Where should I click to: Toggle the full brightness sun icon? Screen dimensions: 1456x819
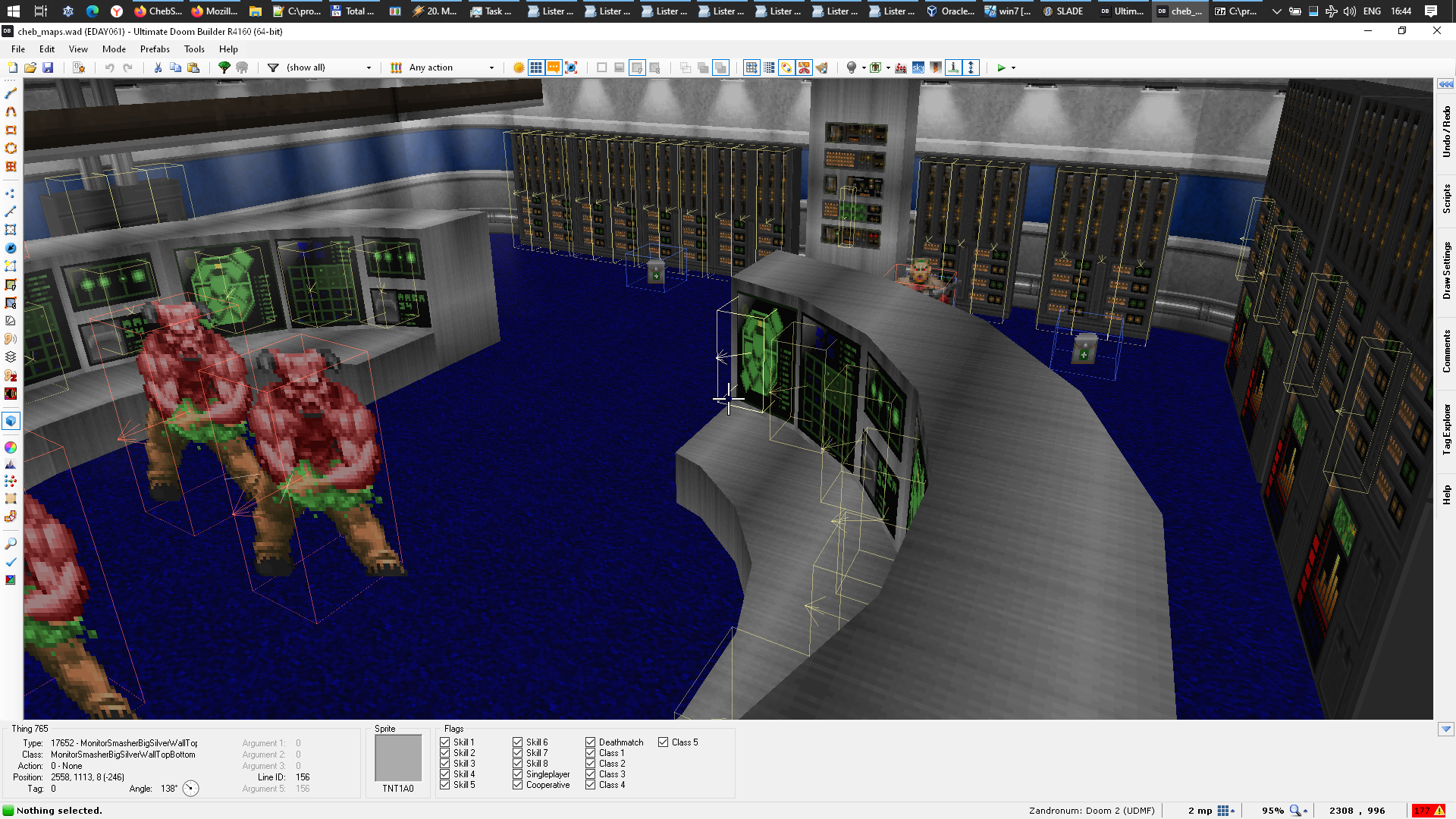(x=519, y=67)
